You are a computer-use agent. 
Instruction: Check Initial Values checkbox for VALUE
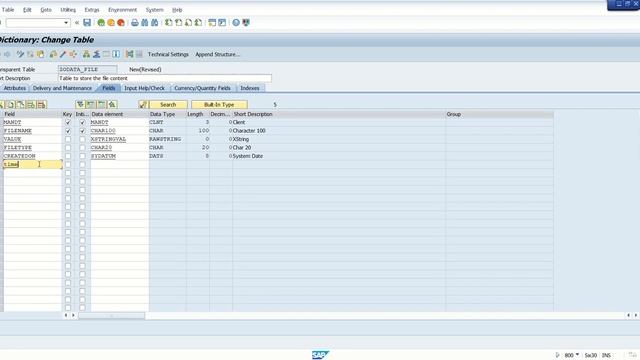coord(82,139)
